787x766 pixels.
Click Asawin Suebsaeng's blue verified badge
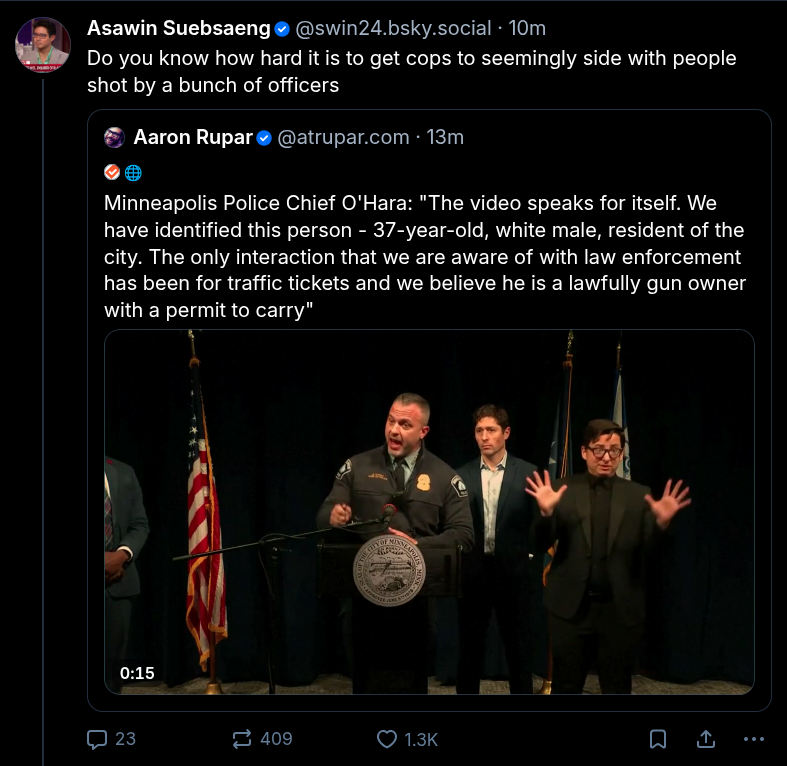pyautogui.click(x=283, y=29)
